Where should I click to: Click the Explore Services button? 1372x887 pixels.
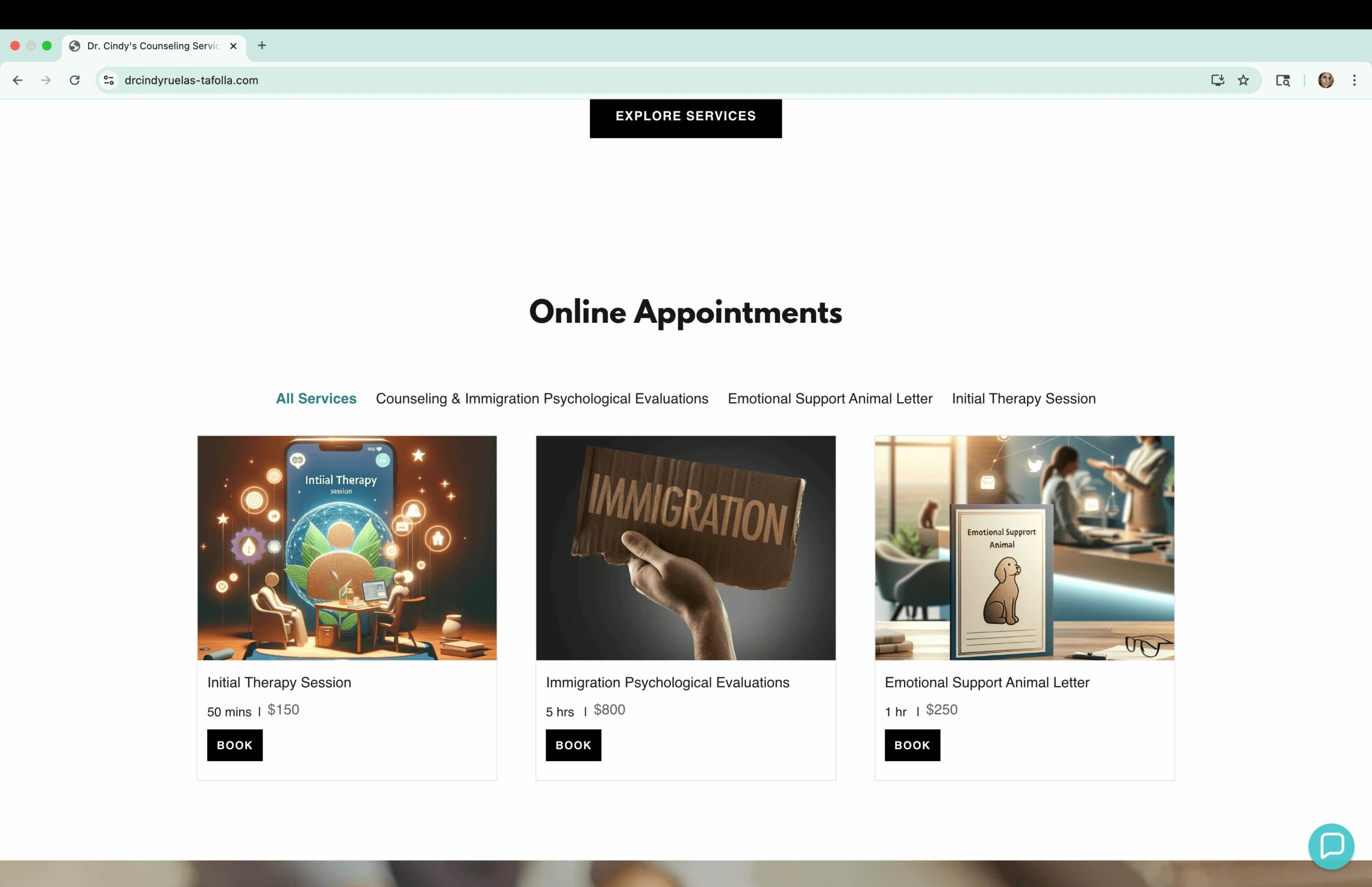(685, 118)
